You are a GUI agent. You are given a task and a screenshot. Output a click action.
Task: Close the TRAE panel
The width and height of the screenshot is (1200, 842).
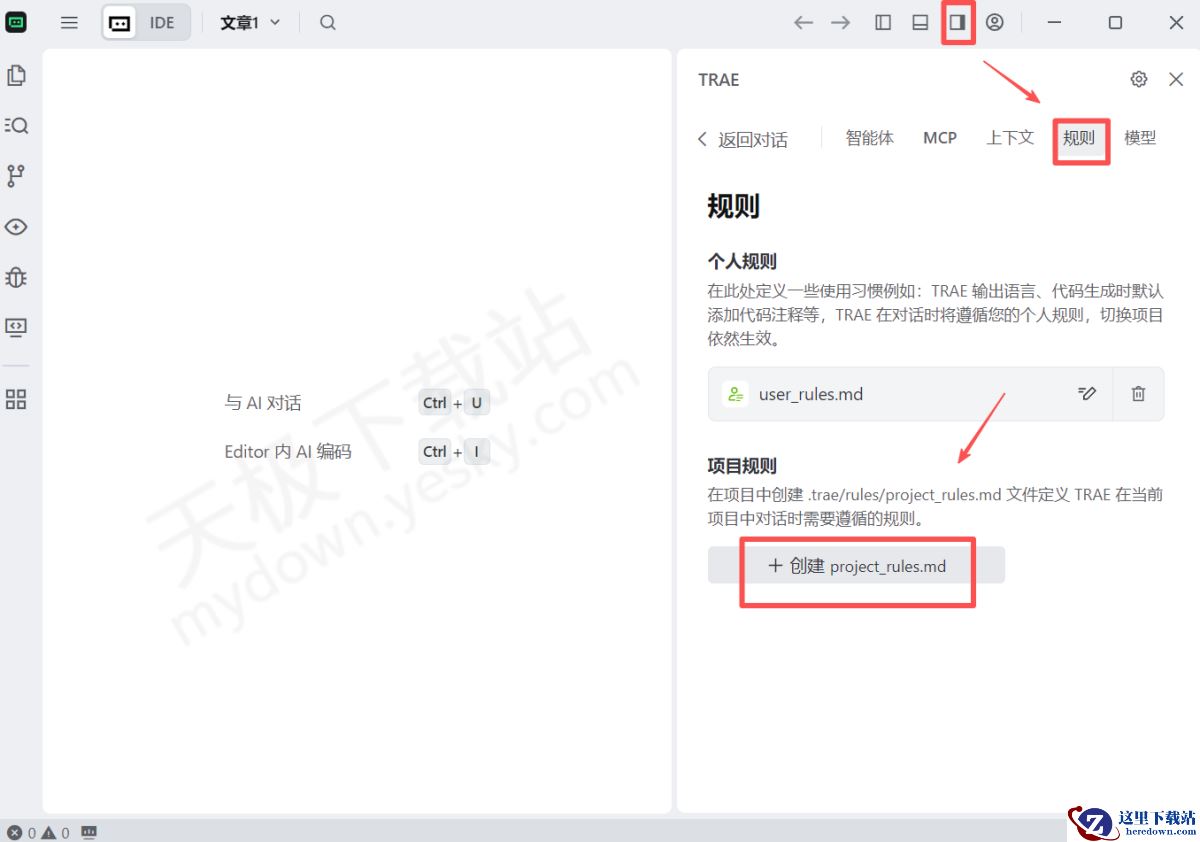coord(1176,79)
